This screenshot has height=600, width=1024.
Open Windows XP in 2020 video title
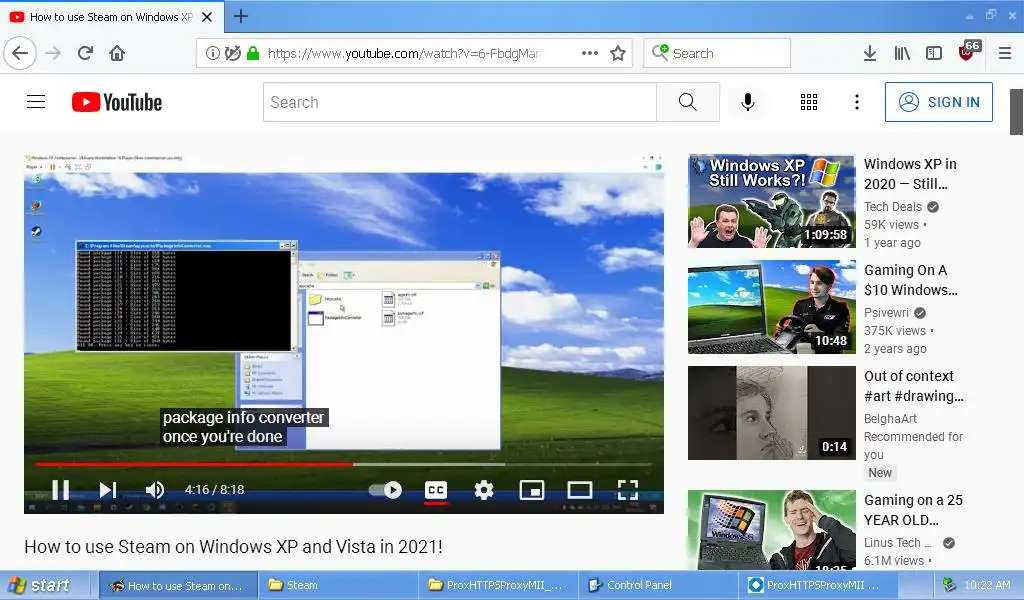click(910, 174)
